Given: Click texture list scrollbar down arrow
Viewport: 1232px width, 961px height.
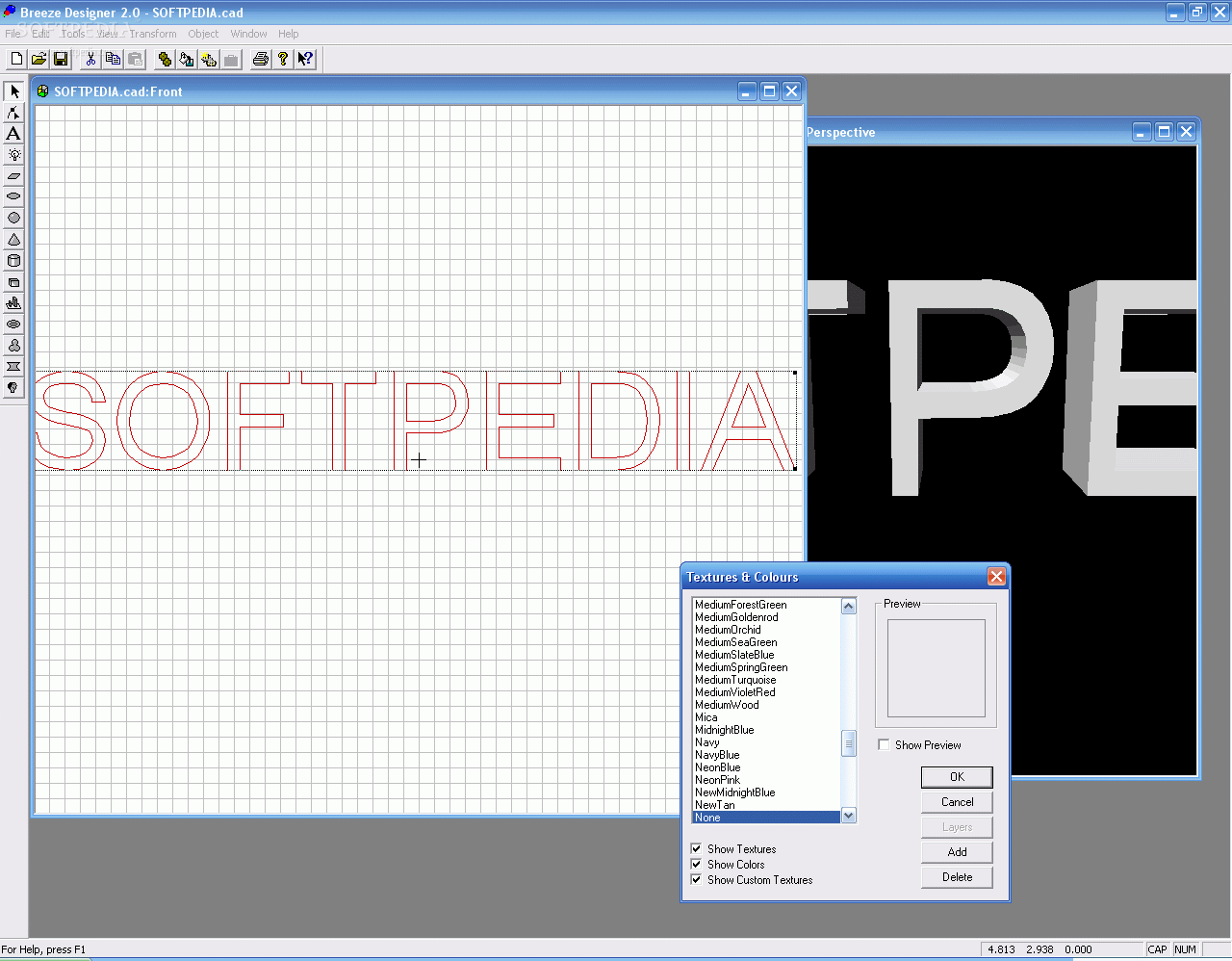Looking at the screenshot, I should [849, 816].
